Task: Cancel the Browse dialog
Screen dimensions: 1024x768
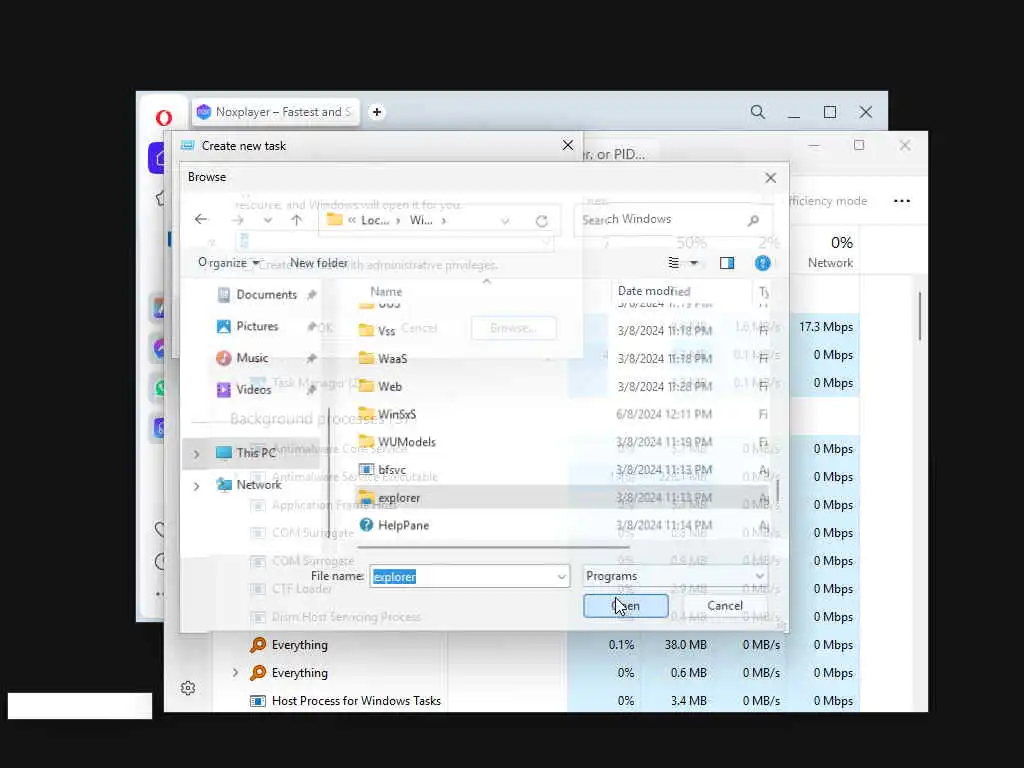Action: (725, 605)
